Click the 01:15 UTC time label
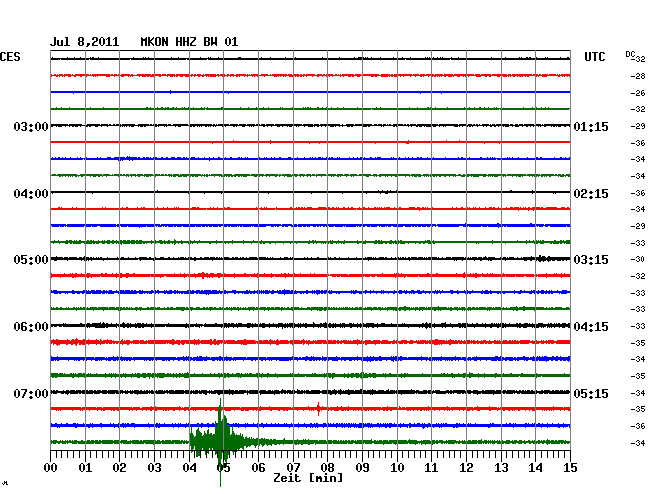This screenshot has width=650, height=494. (x=591, y=126)
